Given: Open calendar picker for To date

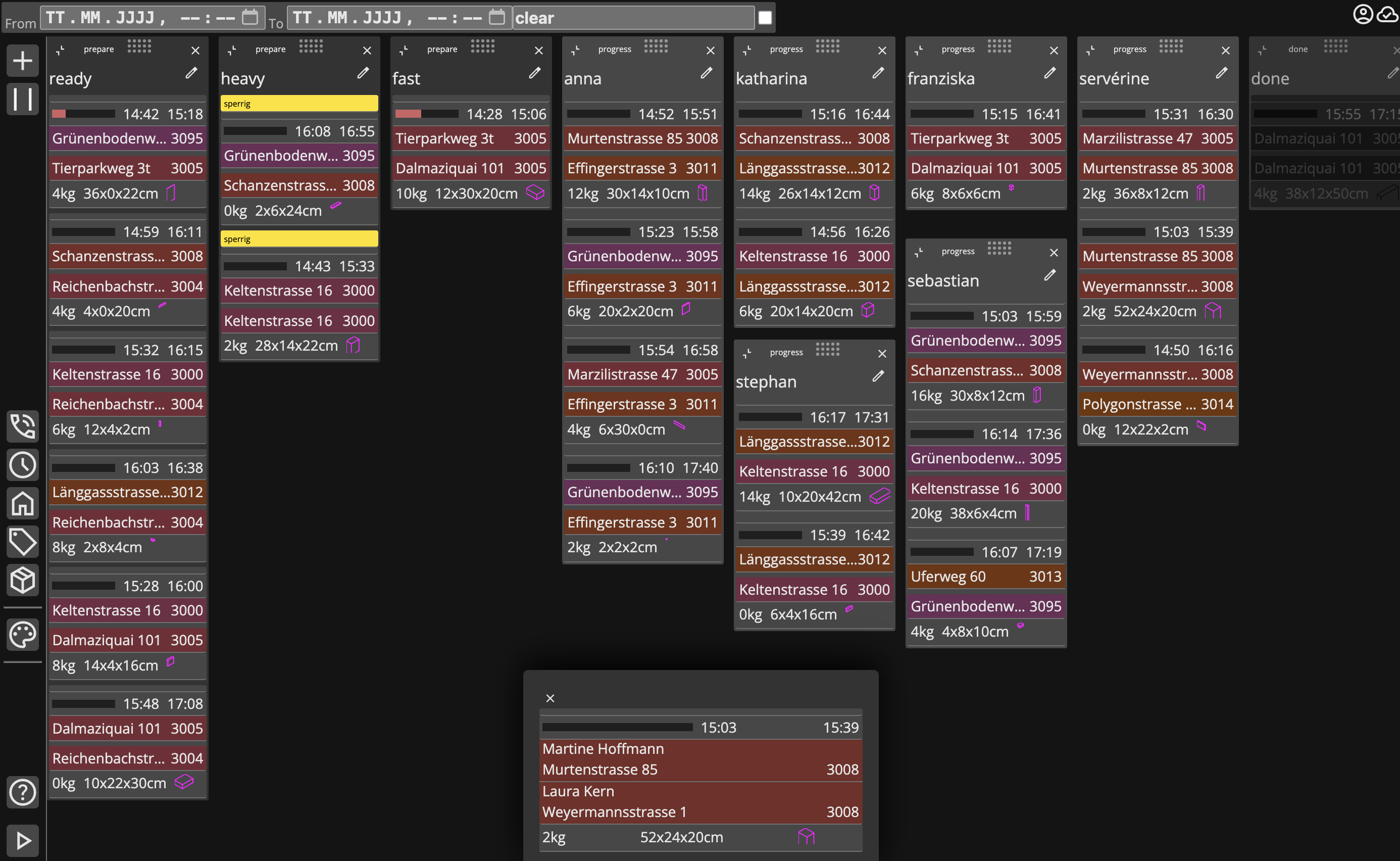Looking at the screenshot, I should click(497, 17).
